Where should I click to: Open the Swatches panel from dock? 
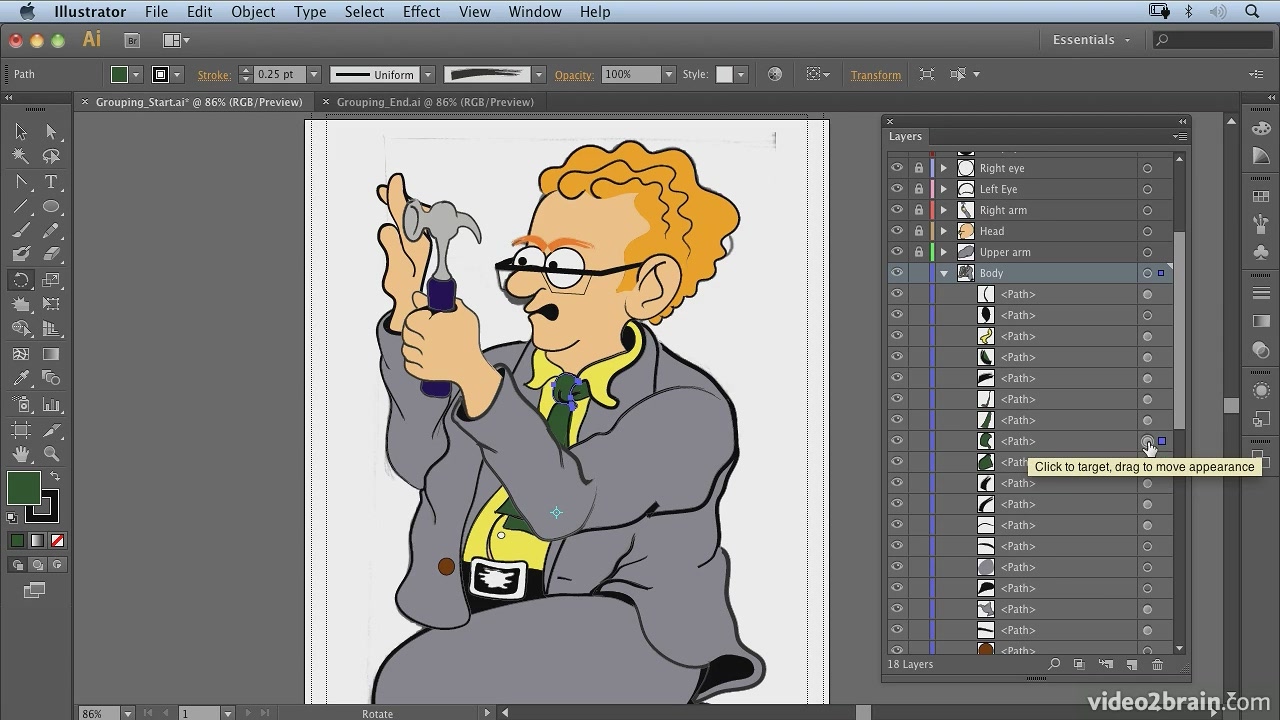point(1261,195)
